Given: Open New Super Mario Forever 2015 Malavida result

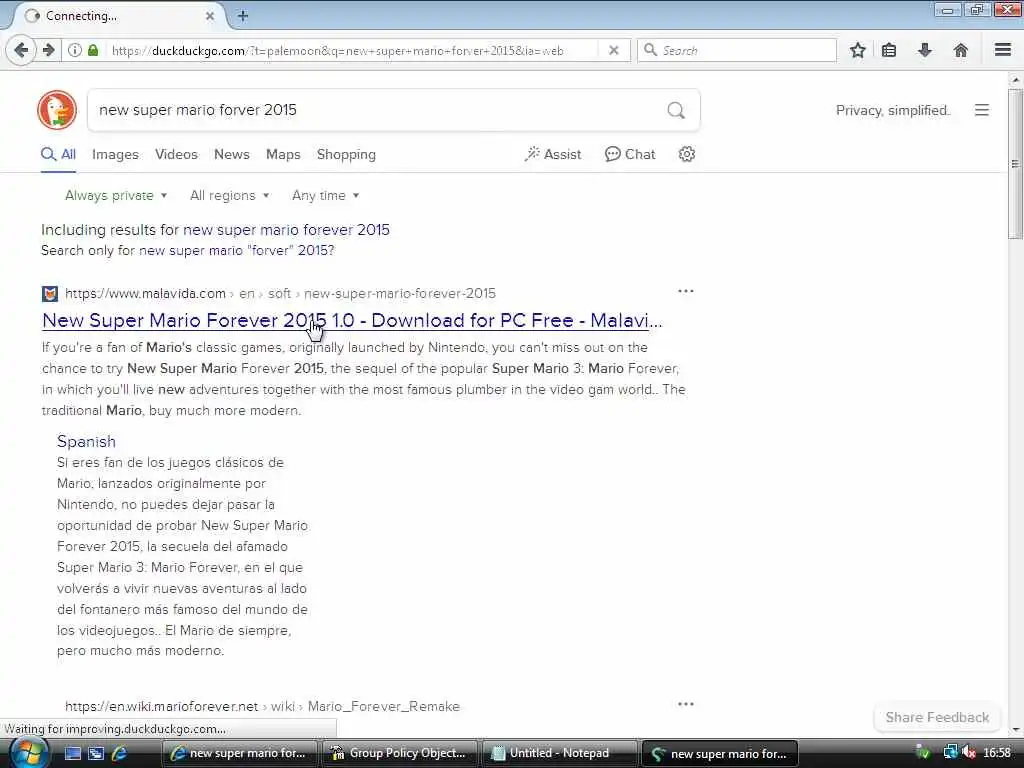Looking at the screenshot, I should pyautogui.click(x=352, y=320).
